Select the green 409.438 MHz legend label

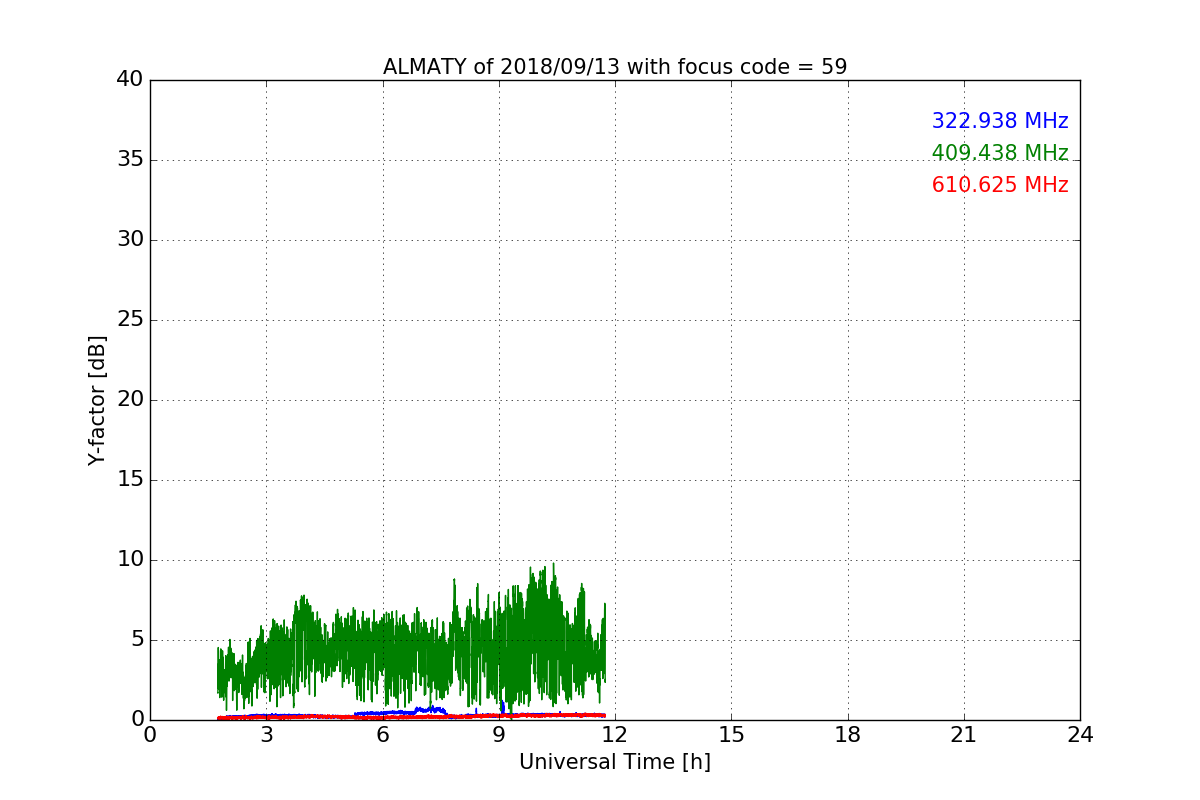tap(1000, 153)
